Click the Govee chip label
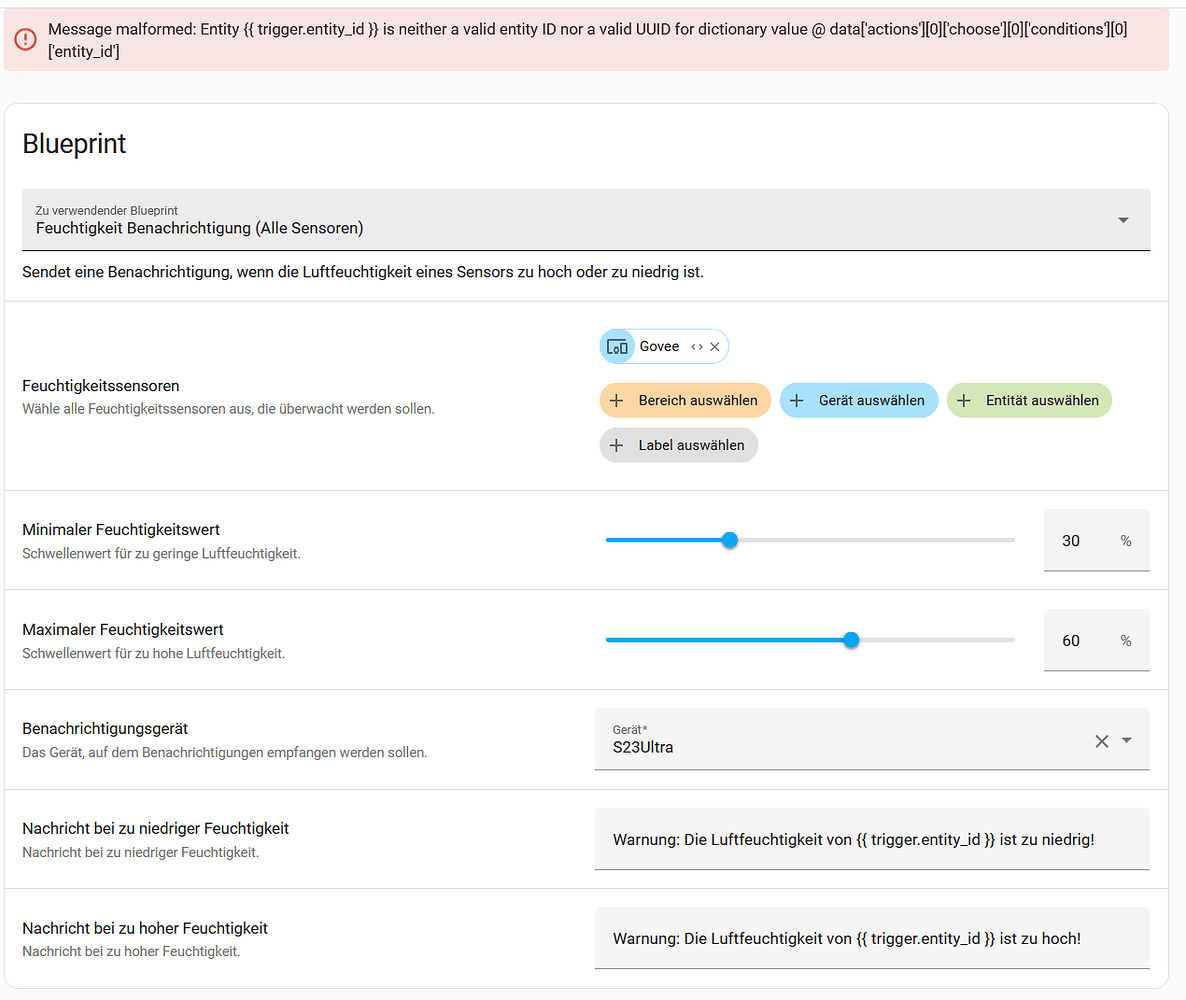Image resolution: width=1186 pixels, height=1000 pixels. pyautogui.click(x=659, y=347)
